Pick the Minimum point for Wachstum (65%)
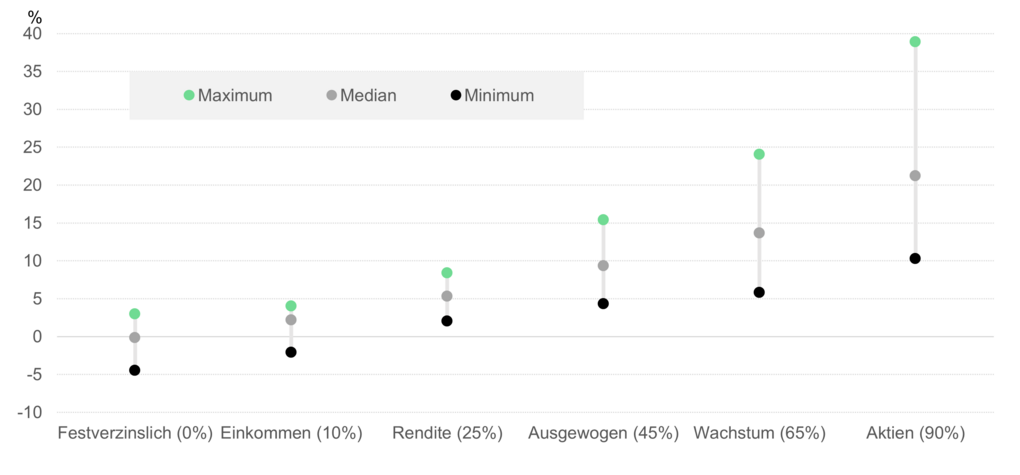The height and width of the screenshot is (475, 1020). [759, 293]
